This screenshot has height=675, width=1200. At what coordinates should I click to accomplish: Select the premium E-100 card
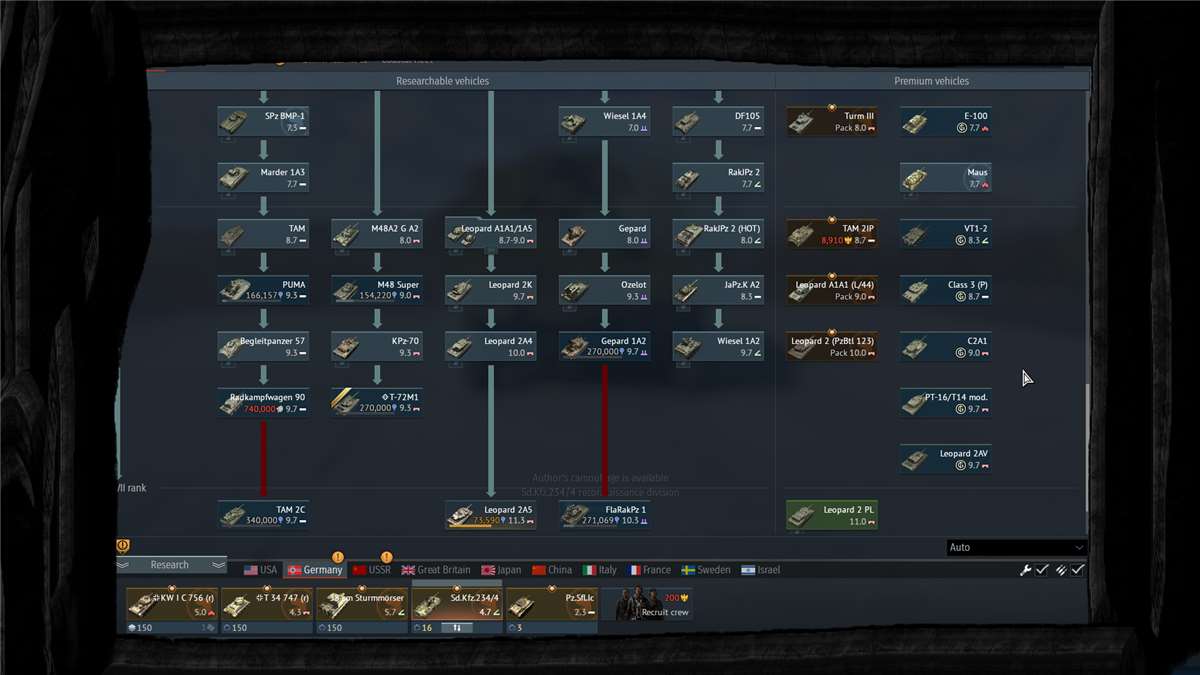(x=946, y=122)
